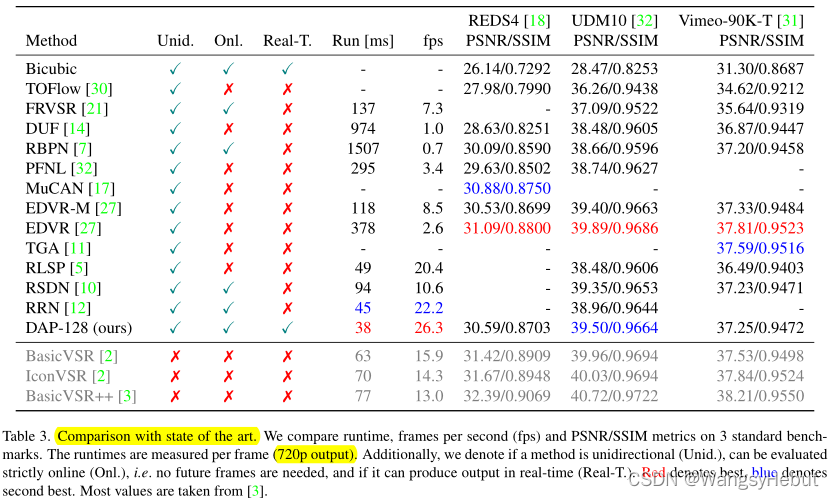Click the 'Table 3.' caption label
This screenshot has width=834, height=499.
[26, 436]
